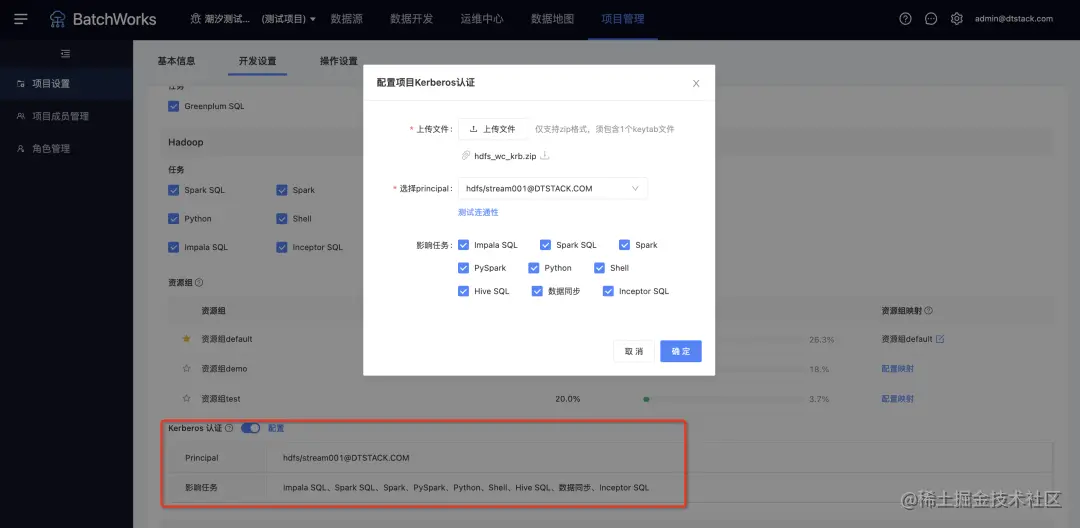
Task: Click the help icon next to Kerberos 认证
Action: 229,428
